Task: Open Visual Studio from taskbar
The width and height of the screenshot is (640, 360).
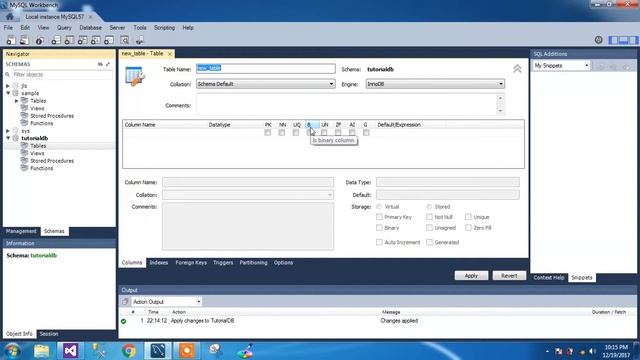Action: 70,351
